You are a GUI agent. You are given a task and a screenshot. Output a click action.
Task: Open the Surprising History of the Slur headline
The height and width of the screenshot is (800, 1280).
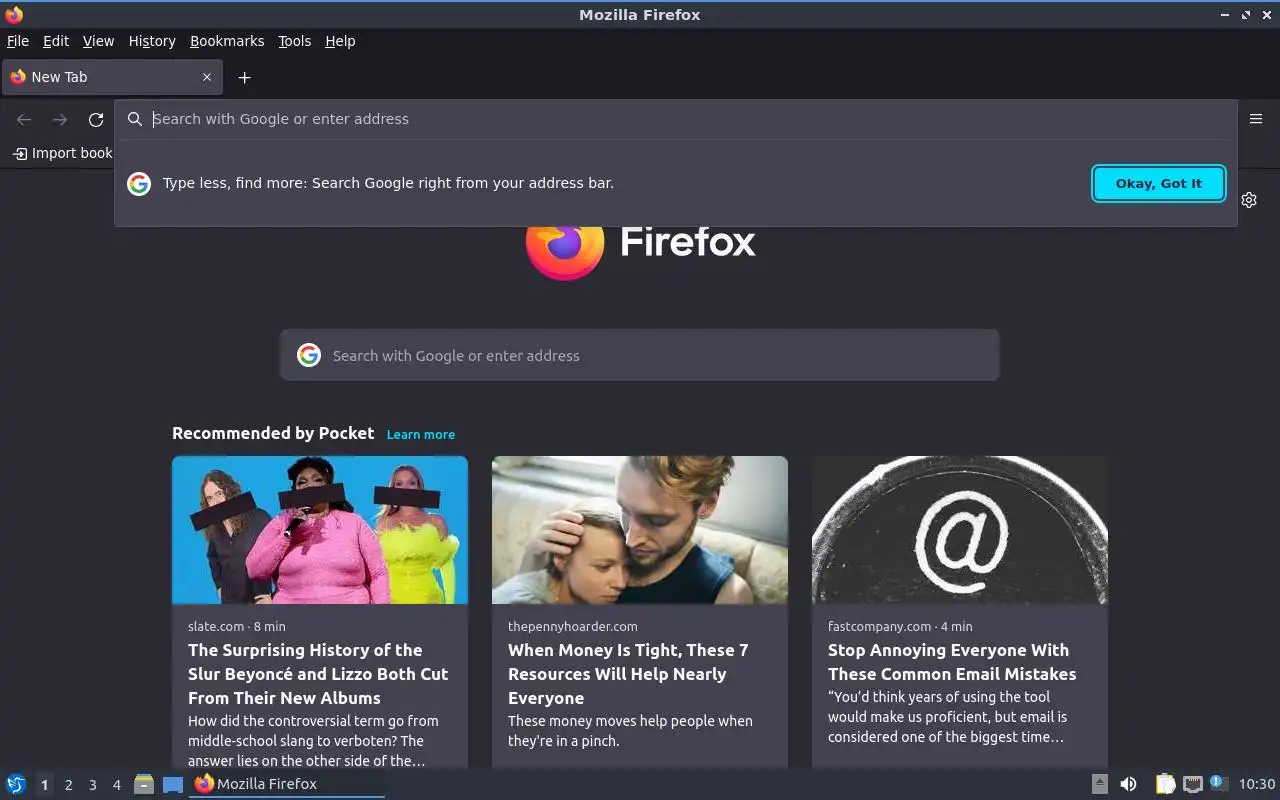pos(318,674)
